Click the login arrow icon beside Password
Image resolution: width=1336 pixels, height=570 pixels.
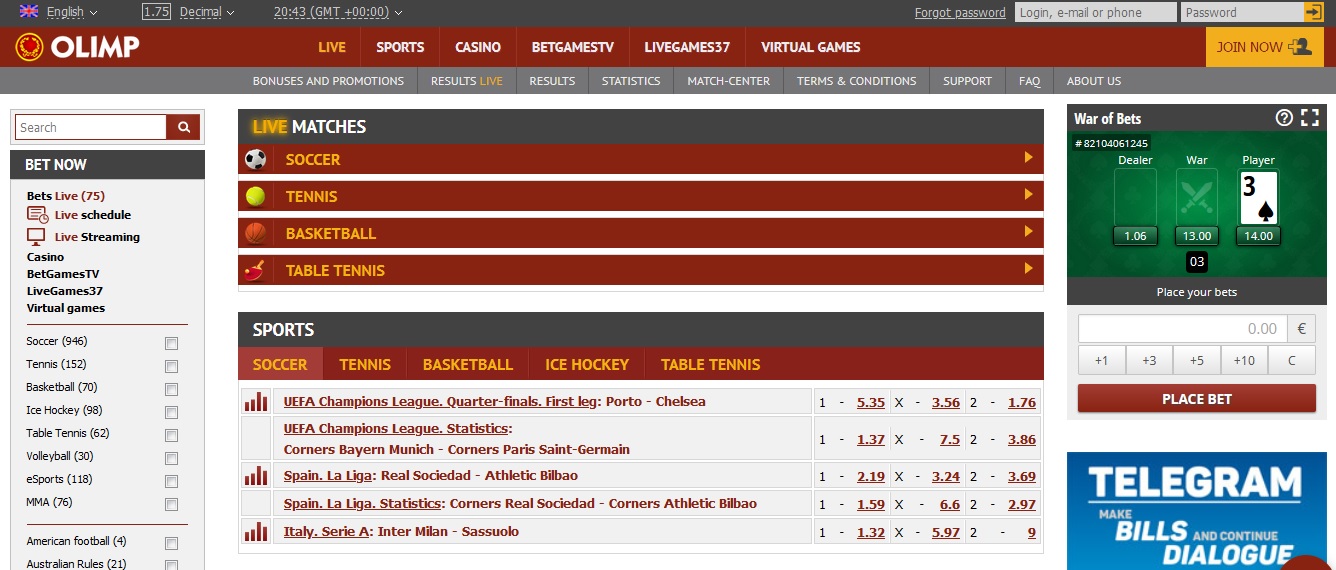pos(1313,12)
